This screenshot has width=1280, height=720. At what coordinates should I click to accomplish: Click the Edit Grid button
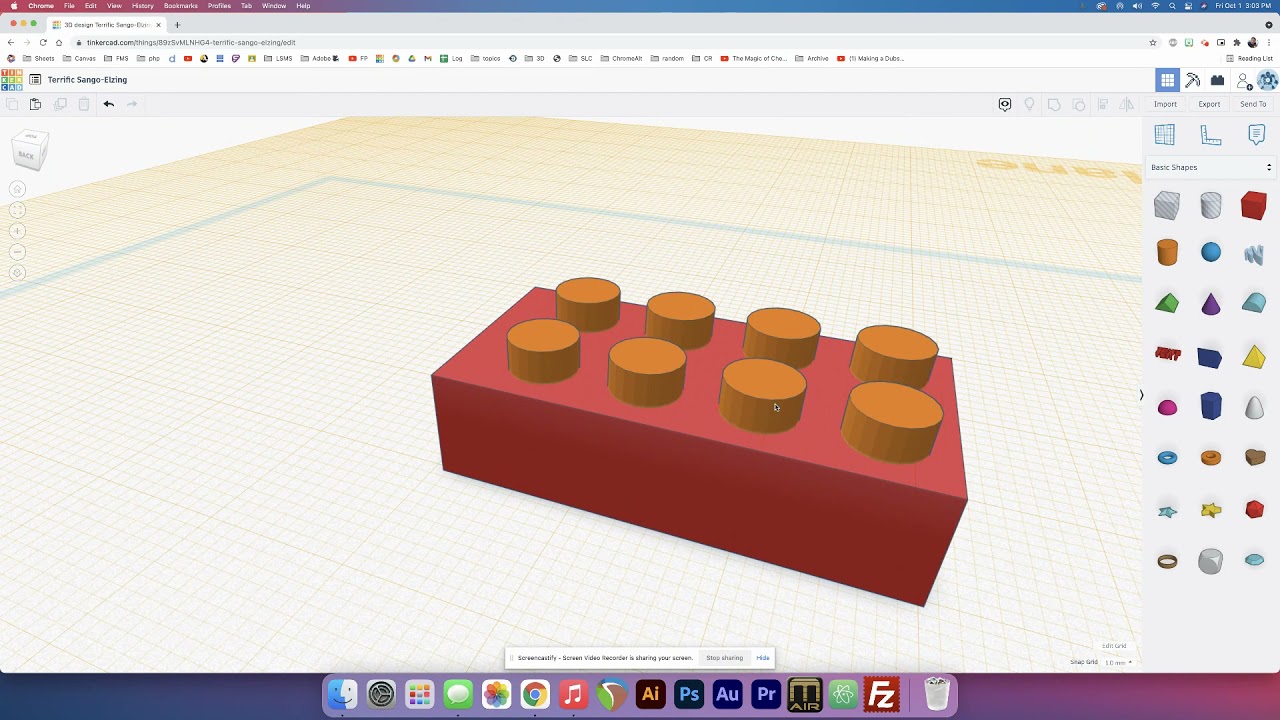1114,646
